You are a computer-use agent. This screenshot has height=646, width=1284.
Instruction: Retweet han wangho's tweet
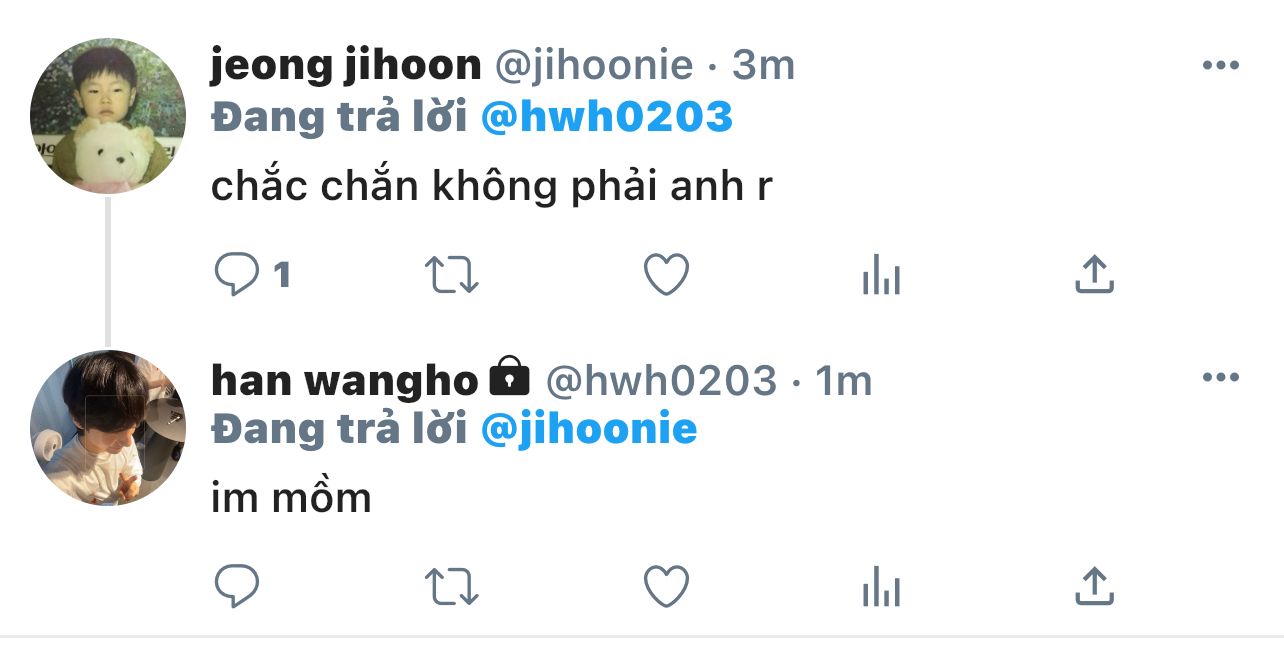point(452,586)
